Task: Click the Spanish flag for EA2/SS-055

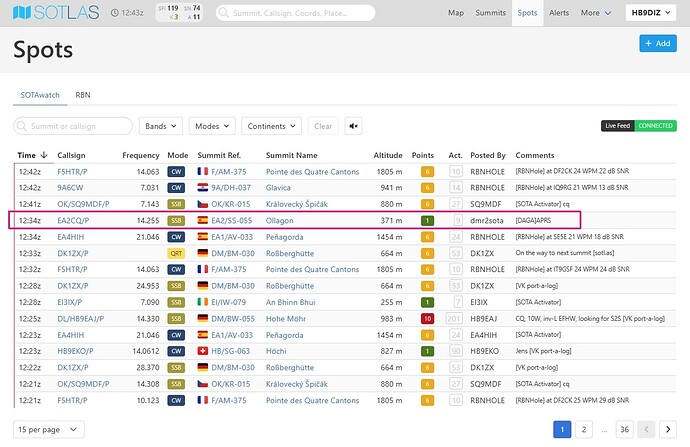Action: point(205,219)
